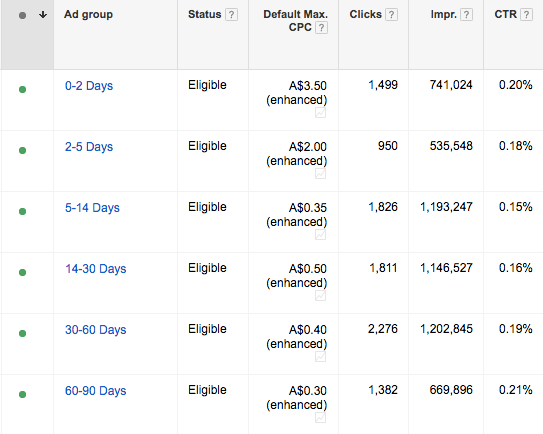
Task: Click the CTR help question mark icon
Action: [x=526, y=15]
